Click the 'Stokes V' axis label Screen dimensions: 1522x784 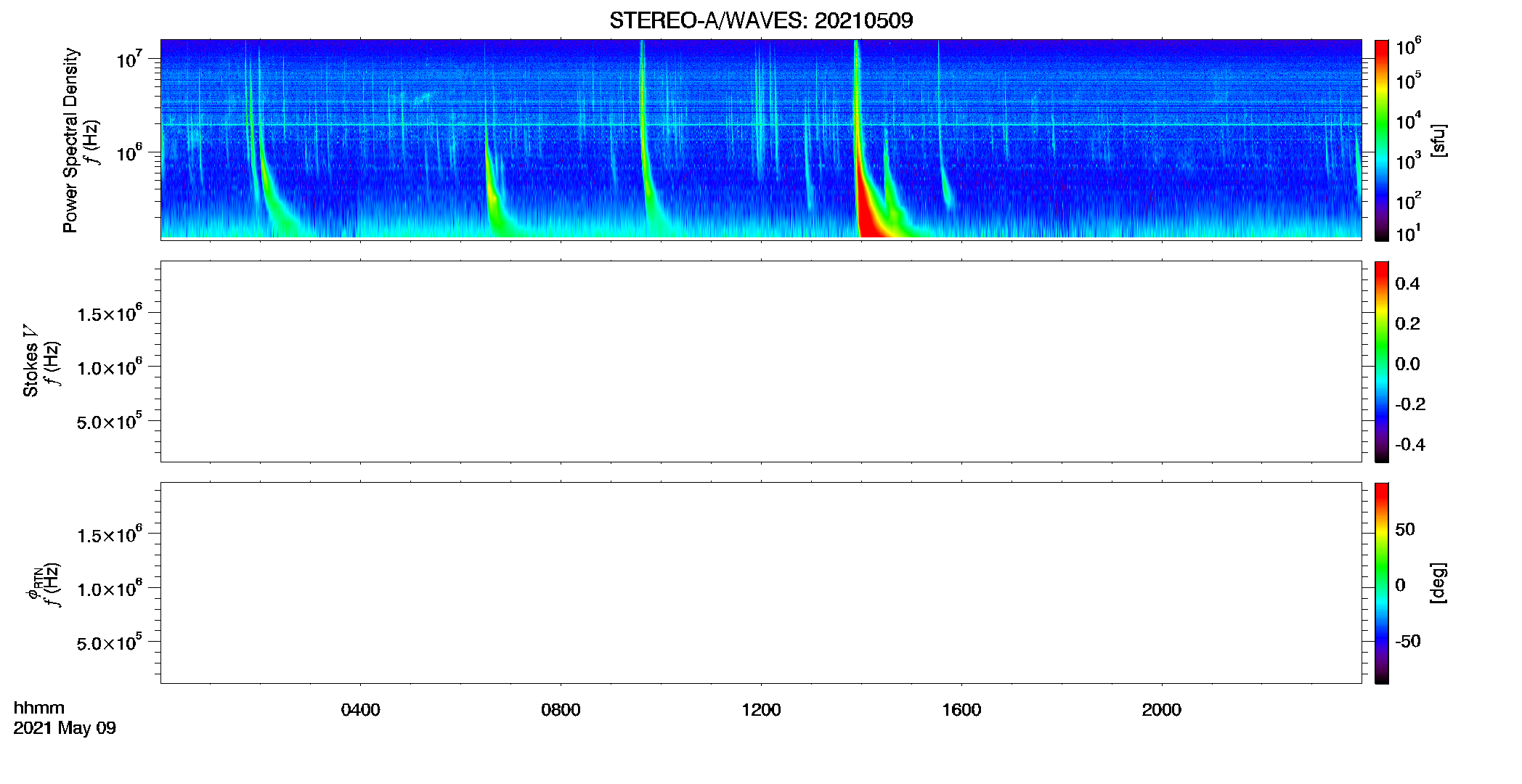pyautogui.click(x=31, y=361)
